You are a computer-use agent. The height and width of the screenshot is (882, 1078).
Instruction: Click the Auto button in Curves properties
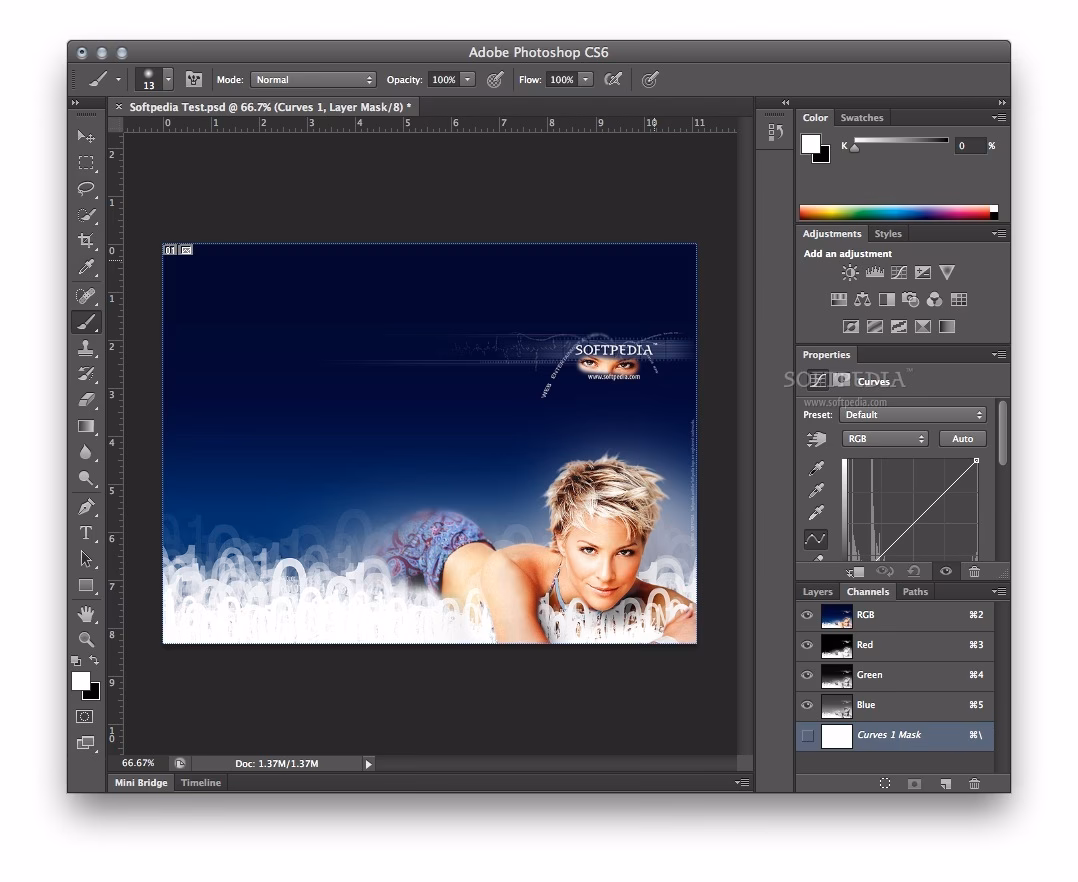[x=961, y=438]
